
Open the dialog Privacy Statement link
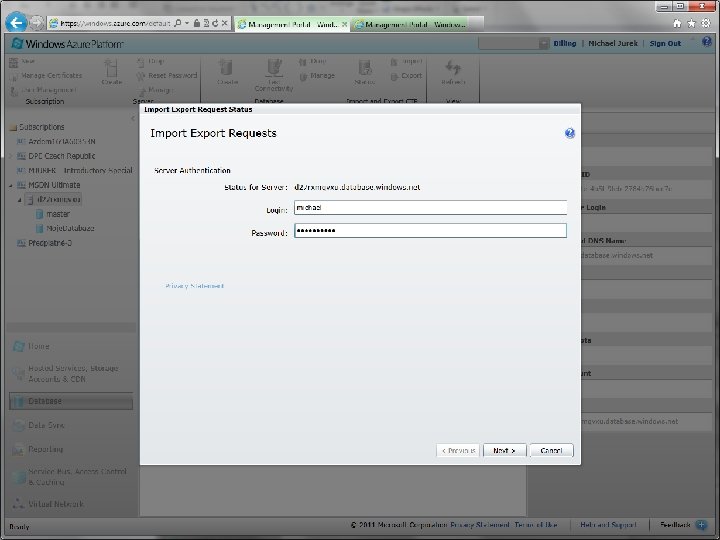click(194, 286)
